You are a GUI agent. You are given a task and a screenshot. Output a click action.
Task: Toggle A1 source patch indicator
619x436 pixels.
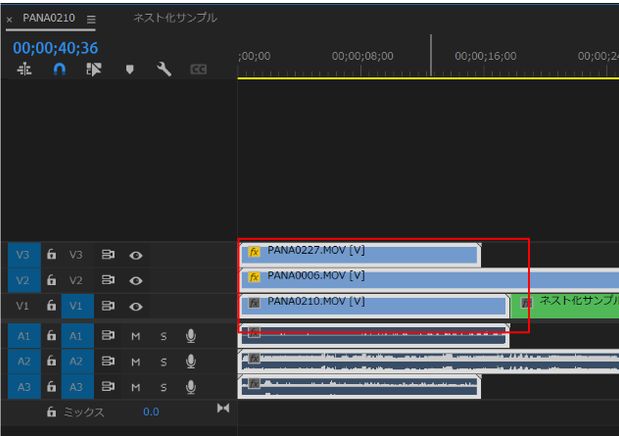[24, 336]
